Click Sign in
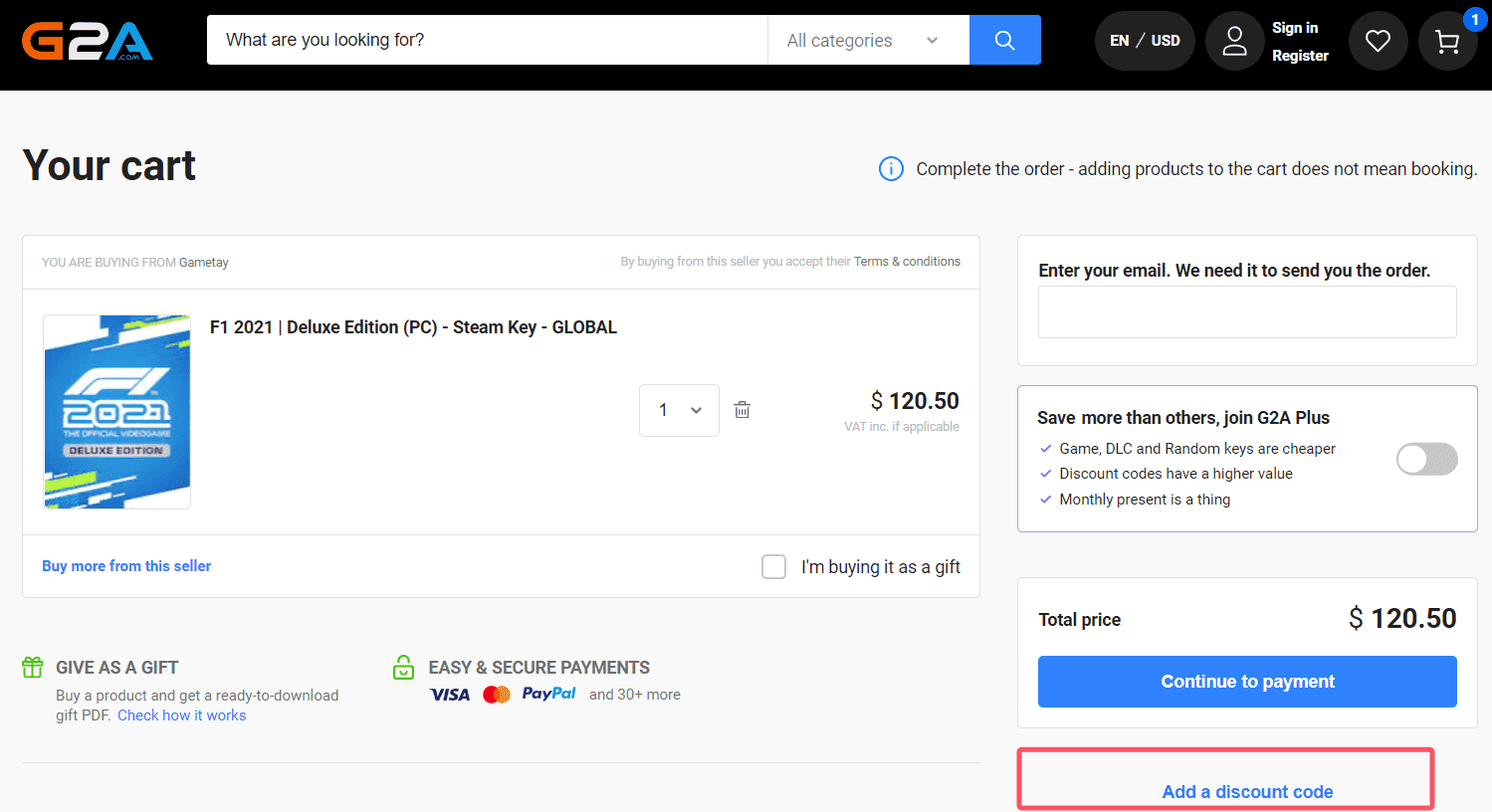The image size is (1492, 812). [1295, 28]
